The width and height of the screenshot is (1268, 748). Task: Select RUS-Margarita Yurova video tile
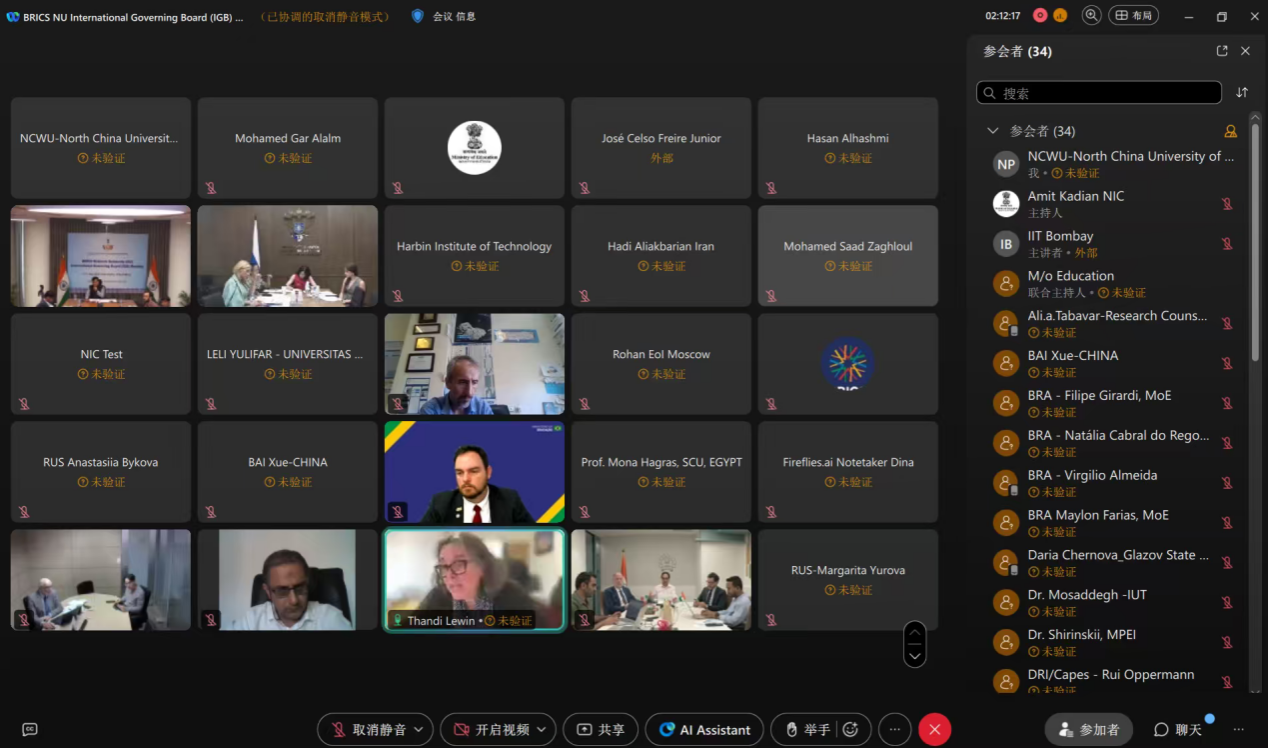click(848, 580)
